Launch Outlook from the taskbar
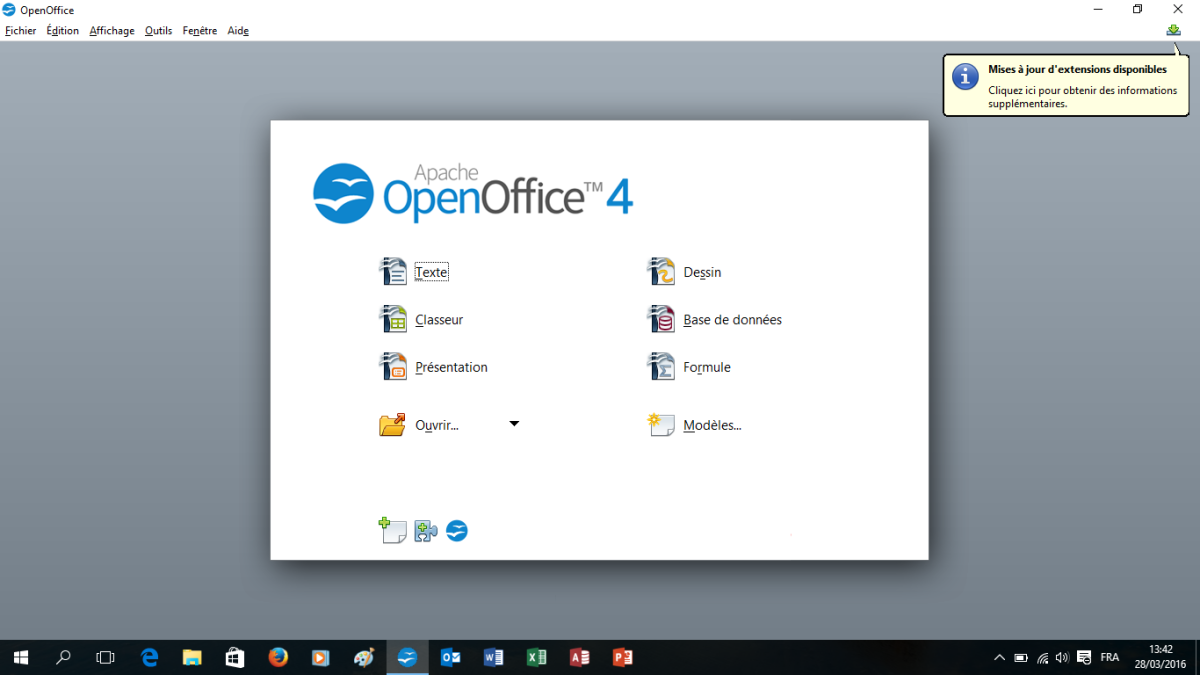The width and height of the screenshot is (1200, 675). coord(450,657)
